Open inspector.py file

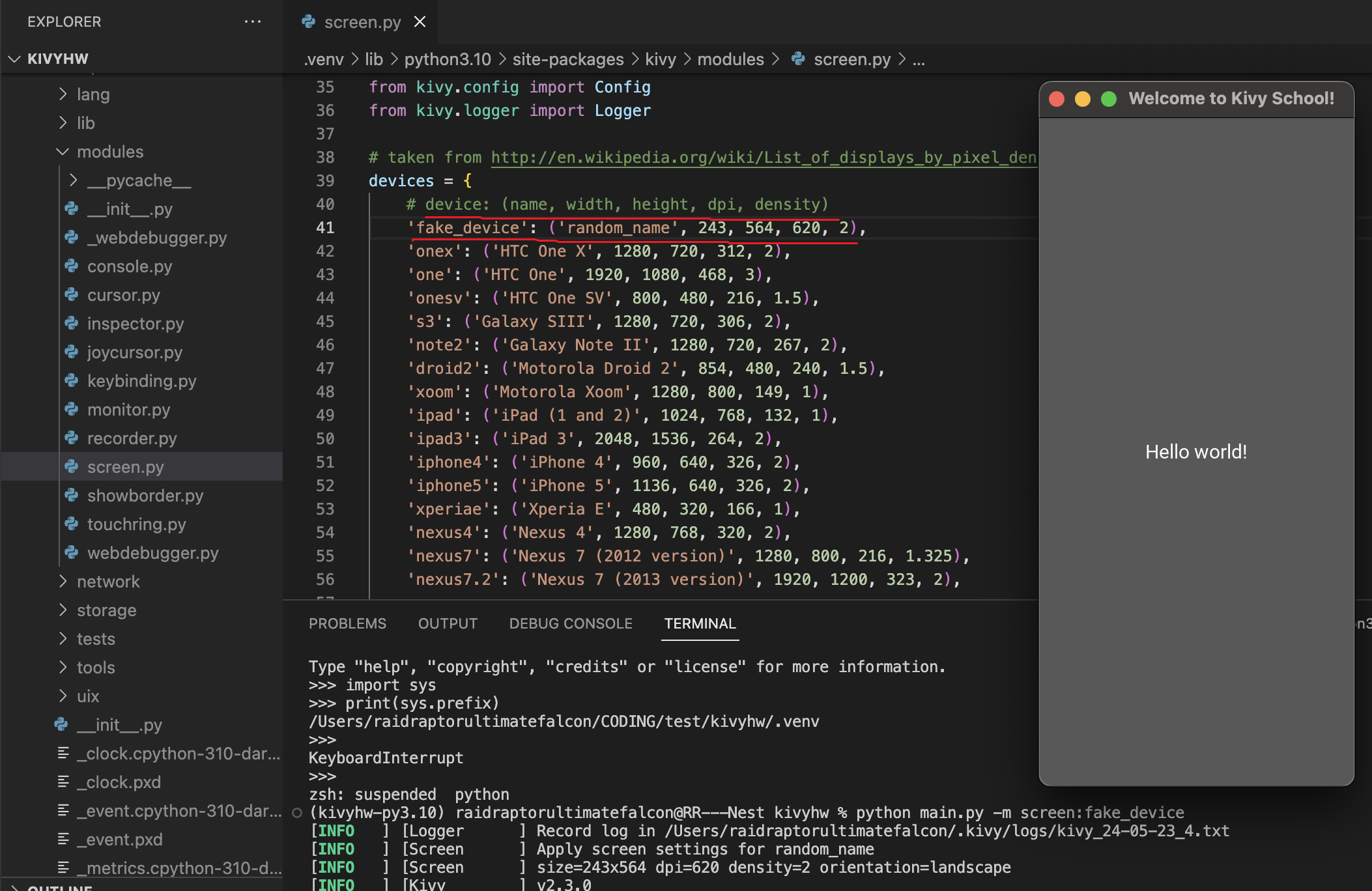click(136, 324)
